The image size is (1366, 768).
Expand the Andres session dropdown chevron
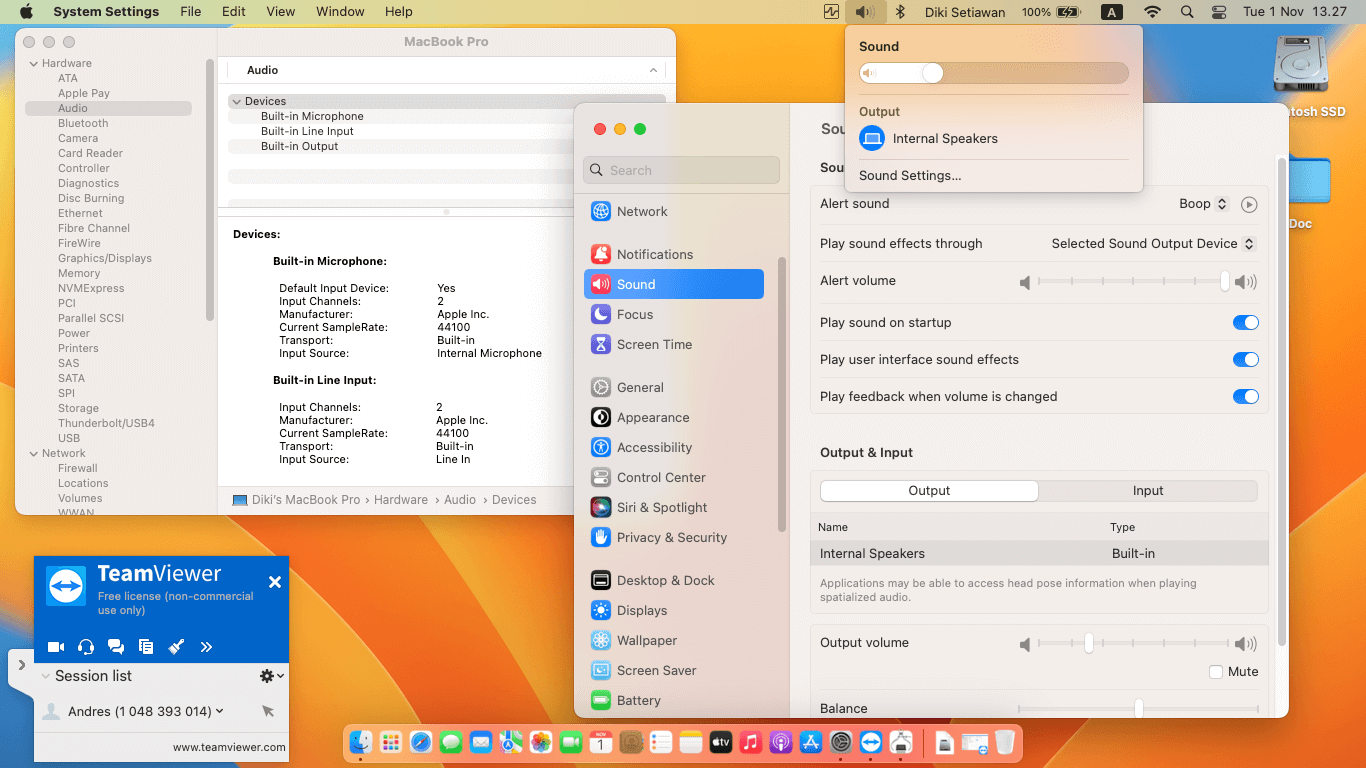219,711
